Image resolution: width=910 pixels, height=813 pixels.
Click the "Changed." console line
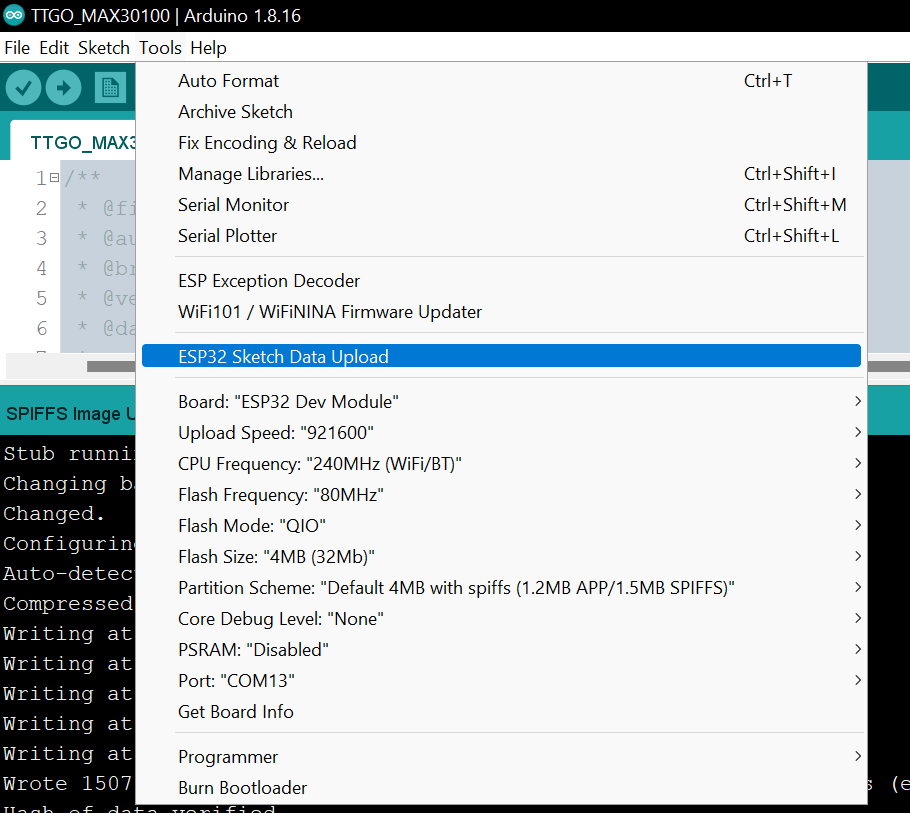53,514
